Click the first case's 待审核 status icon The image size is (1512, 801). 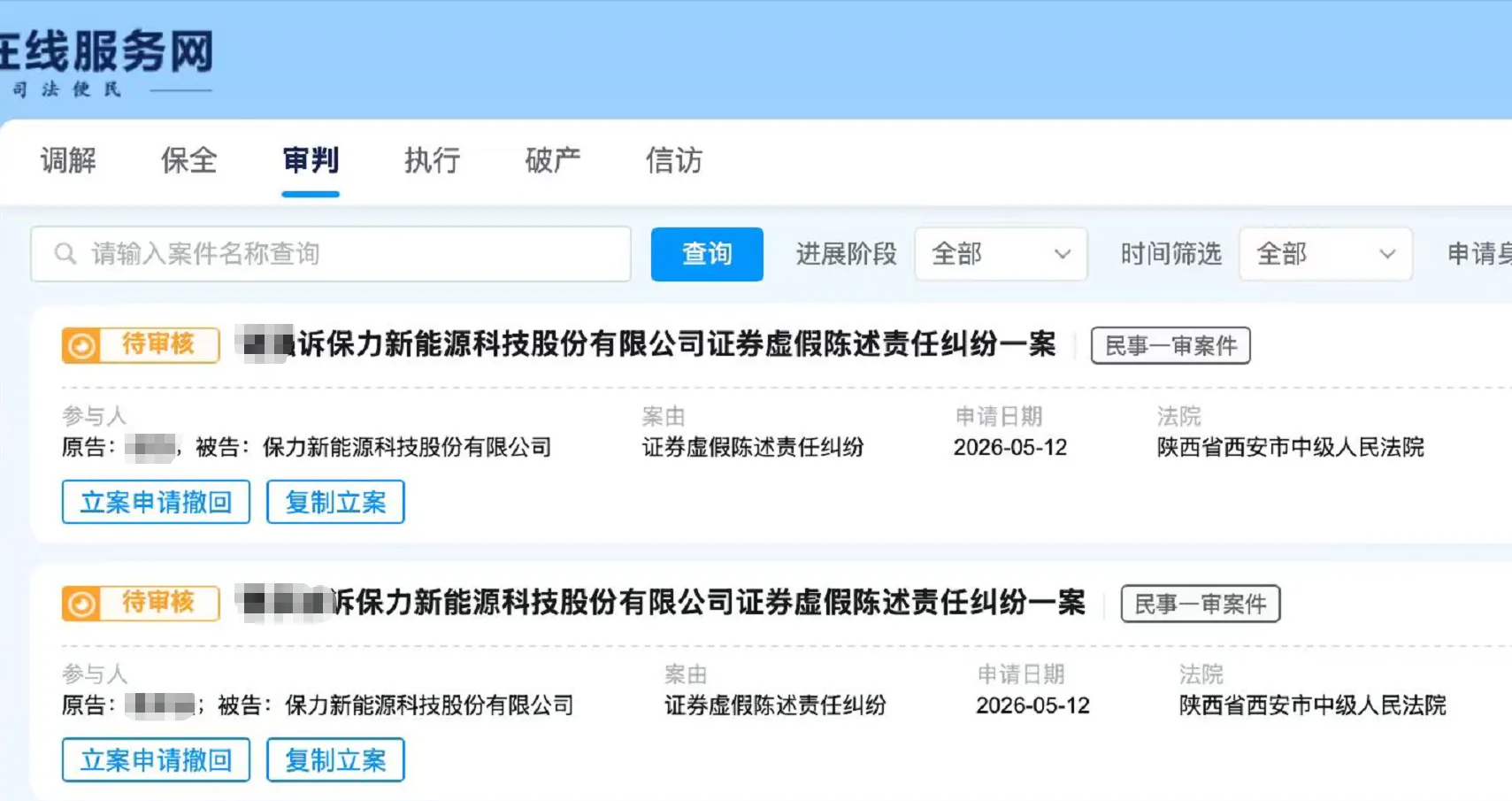click(81, 345)
